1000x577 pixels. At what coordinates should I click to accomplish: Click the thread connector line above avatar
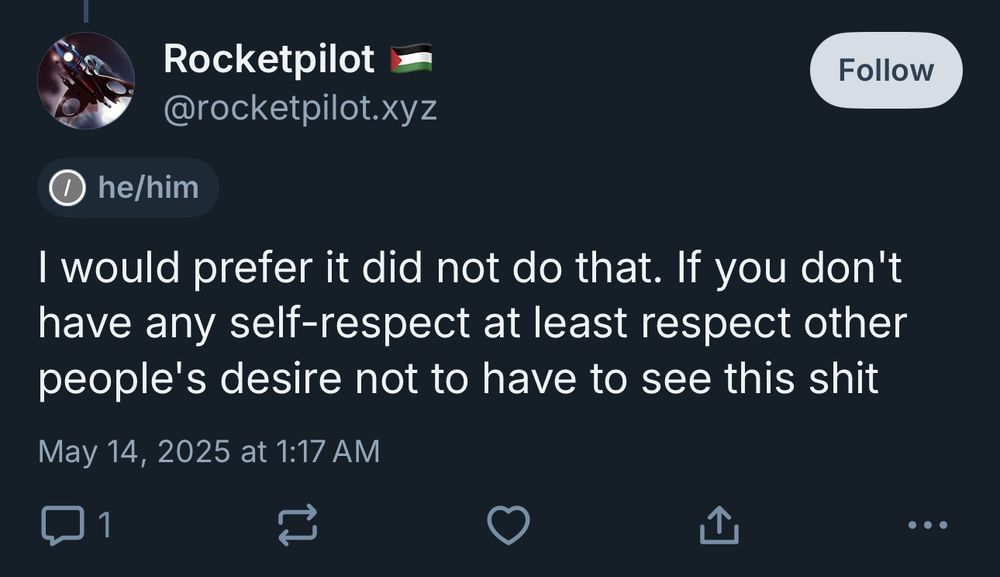click(x=86, y=11)
